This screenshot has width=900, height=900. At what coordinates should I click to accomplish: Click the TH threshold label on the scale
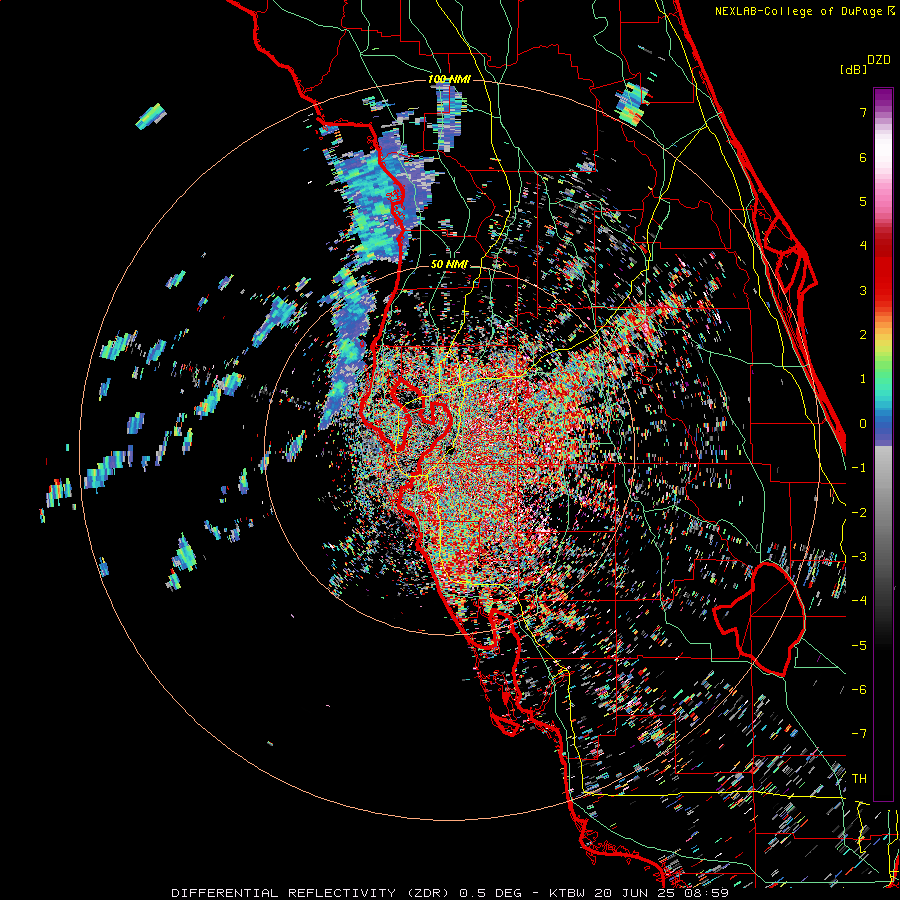click(x=859, y=779)
